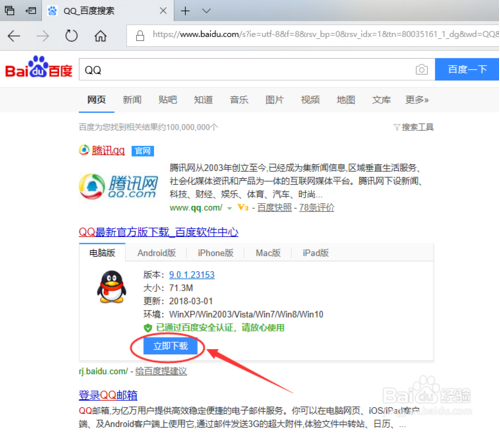
Task: Switch to the 图片 tab
Action: coord(274,100)
